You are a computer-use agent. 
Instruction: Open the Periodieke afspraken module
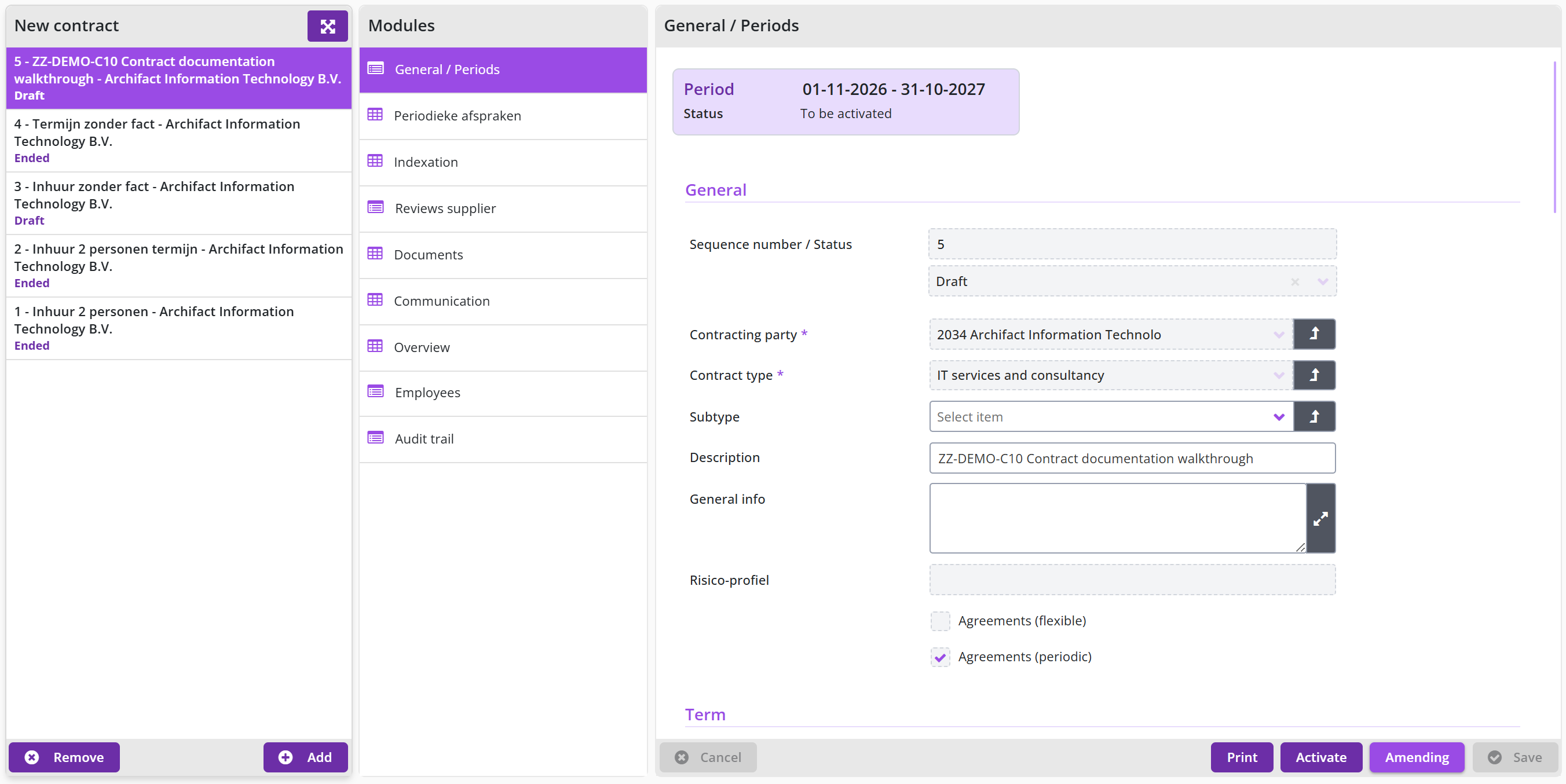point(503,115)
